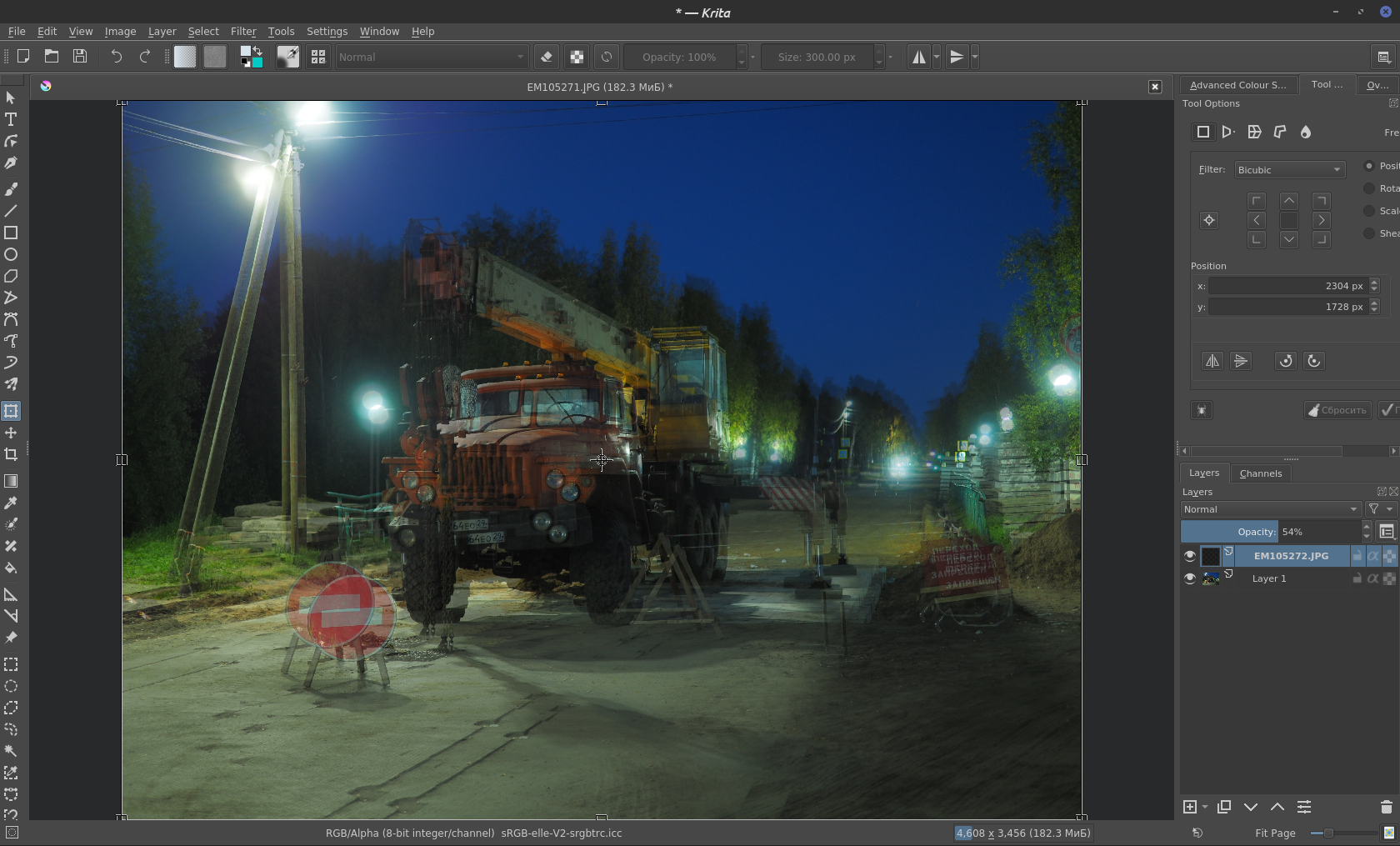Click the x position stepper arrows
Screen dimensions: 1400x846
pyautogui.click(x=1374, y=286)
